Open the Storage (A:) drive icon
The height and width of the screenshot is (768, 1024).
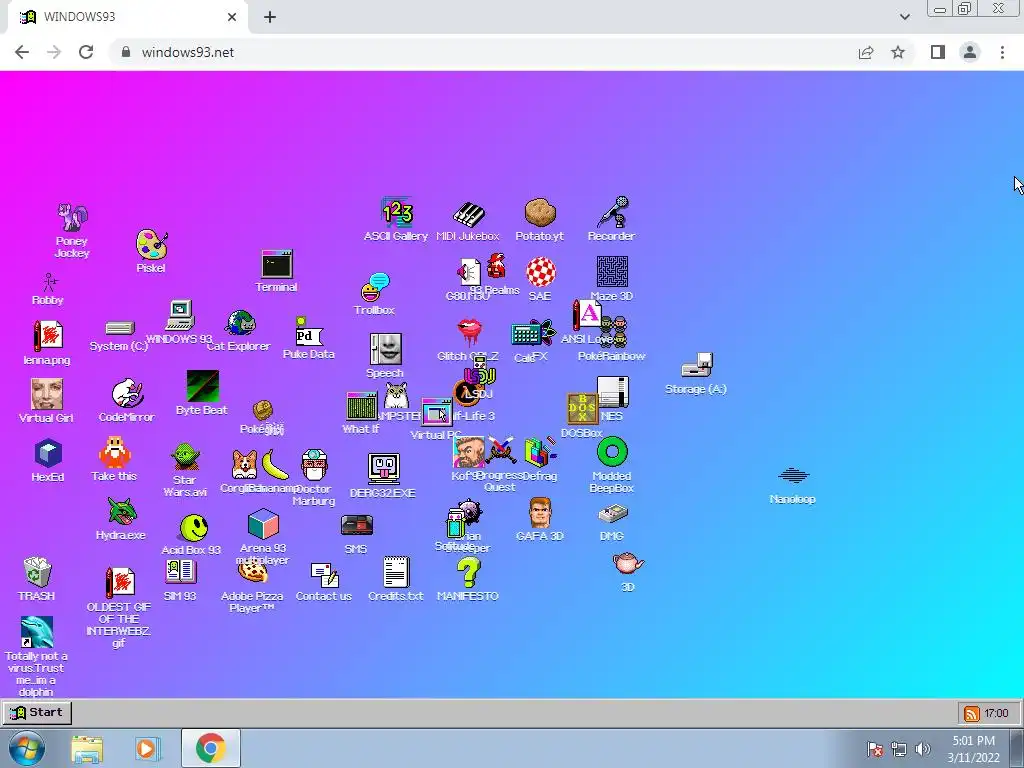697,365
